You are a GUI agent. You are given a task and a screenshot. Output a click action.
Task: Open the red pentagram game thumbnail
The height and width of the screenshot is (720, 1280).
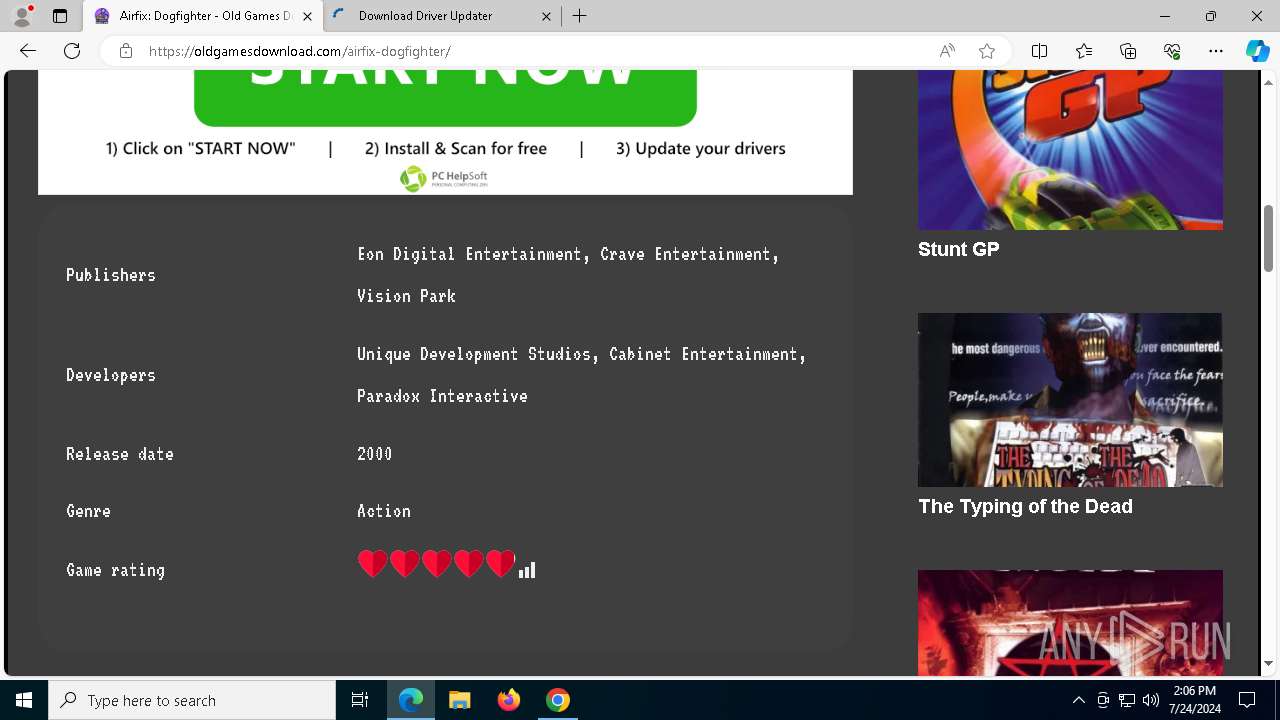click(x=1070, y=623)
